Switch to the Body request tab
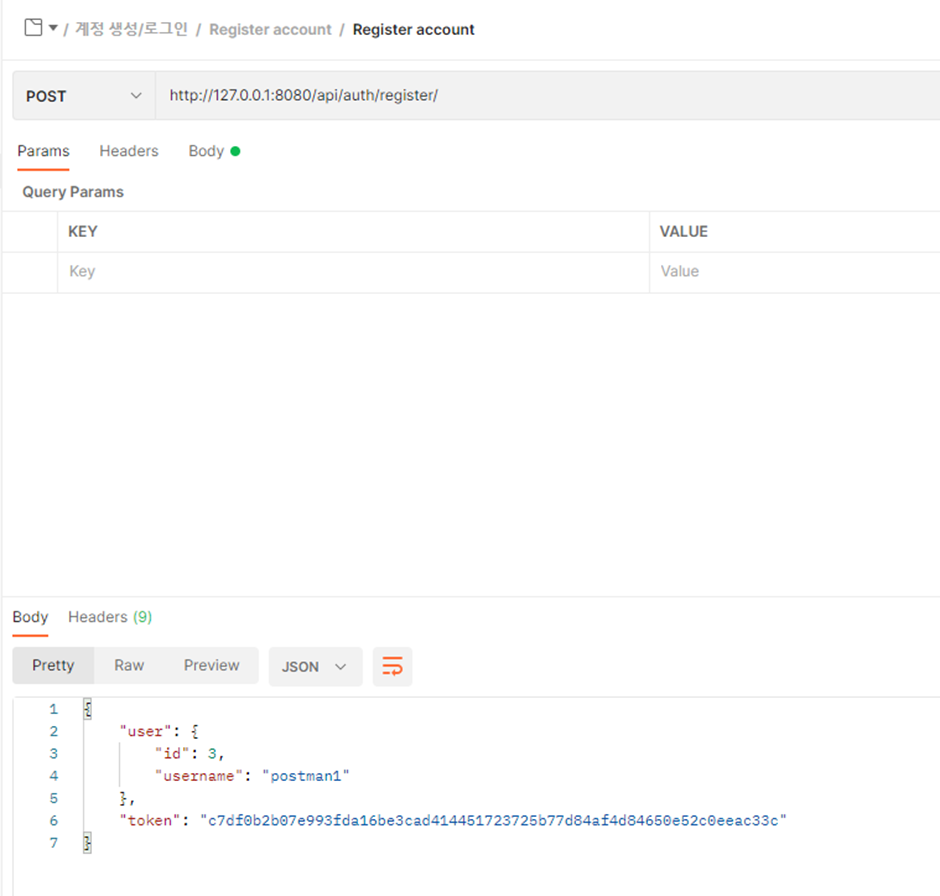The width and height of the screenshot is (940, 896). 206,151
